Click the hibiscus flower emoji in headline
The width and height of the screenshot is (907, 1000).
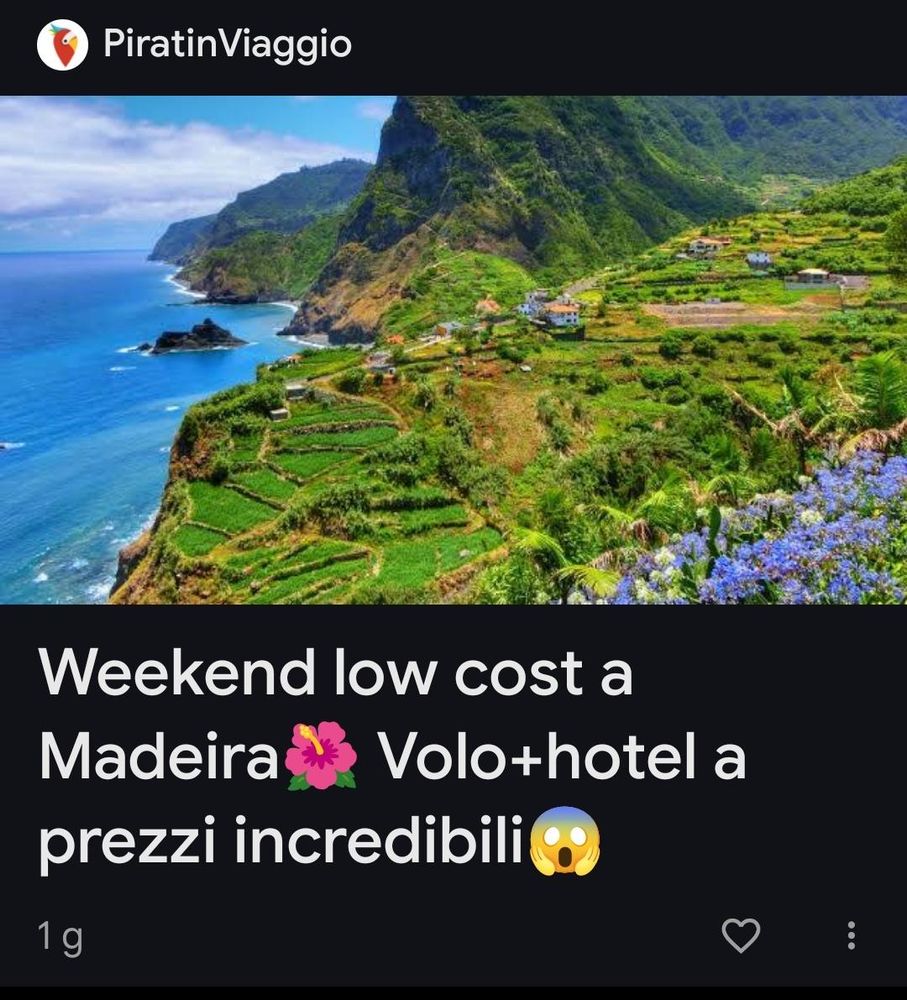(x=320, y=756)
